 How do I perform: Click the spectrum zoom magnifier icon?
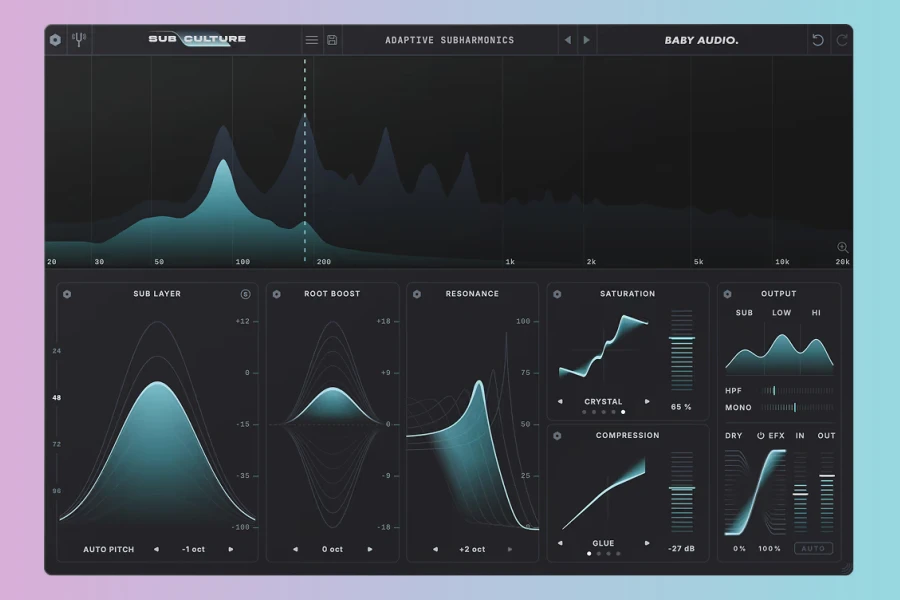(843, 247)
